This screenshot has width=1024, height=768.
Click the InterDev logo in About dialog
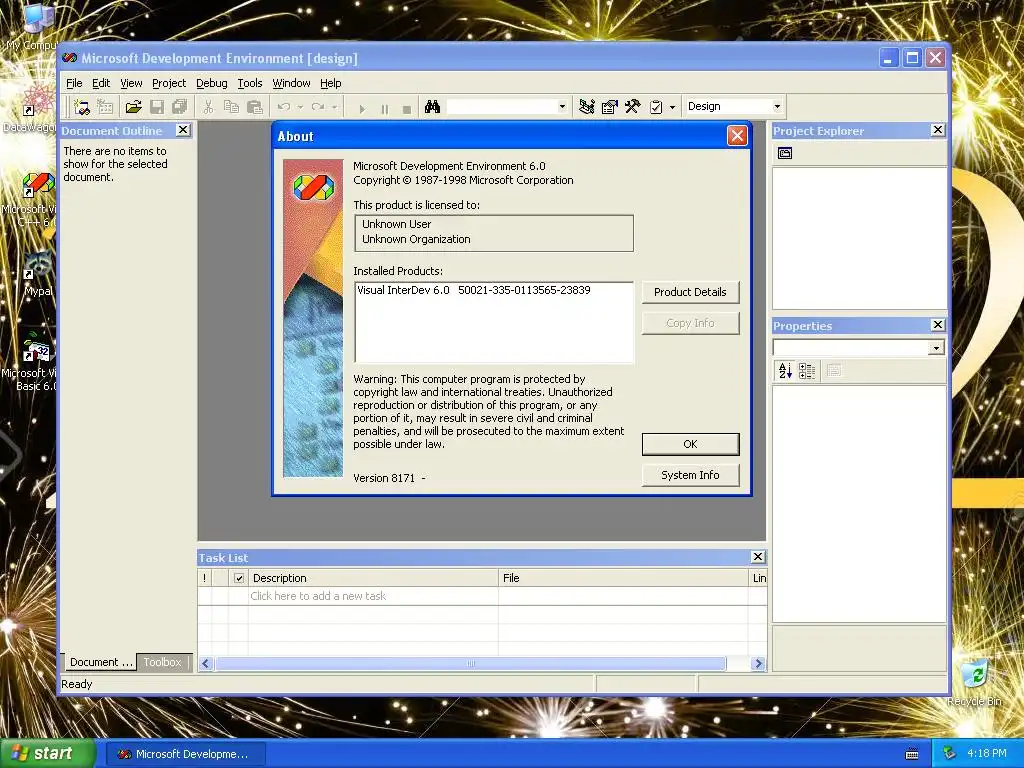click(x=313, y=187)
